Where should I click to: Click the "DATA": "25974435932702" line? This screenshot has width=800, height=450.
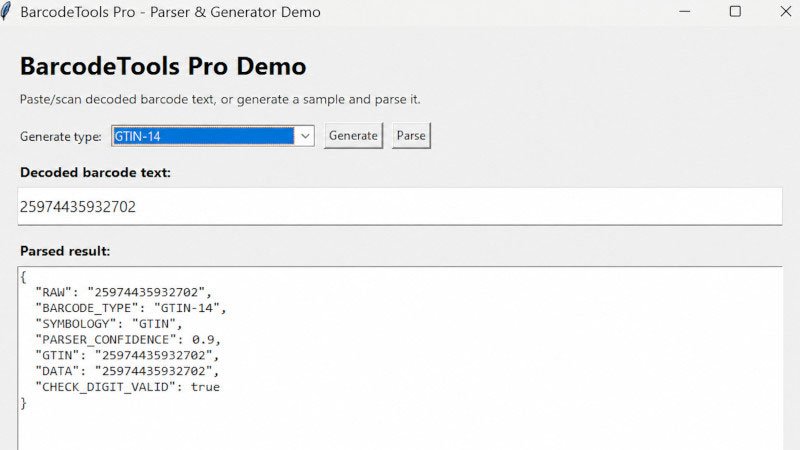click(127, 371)
